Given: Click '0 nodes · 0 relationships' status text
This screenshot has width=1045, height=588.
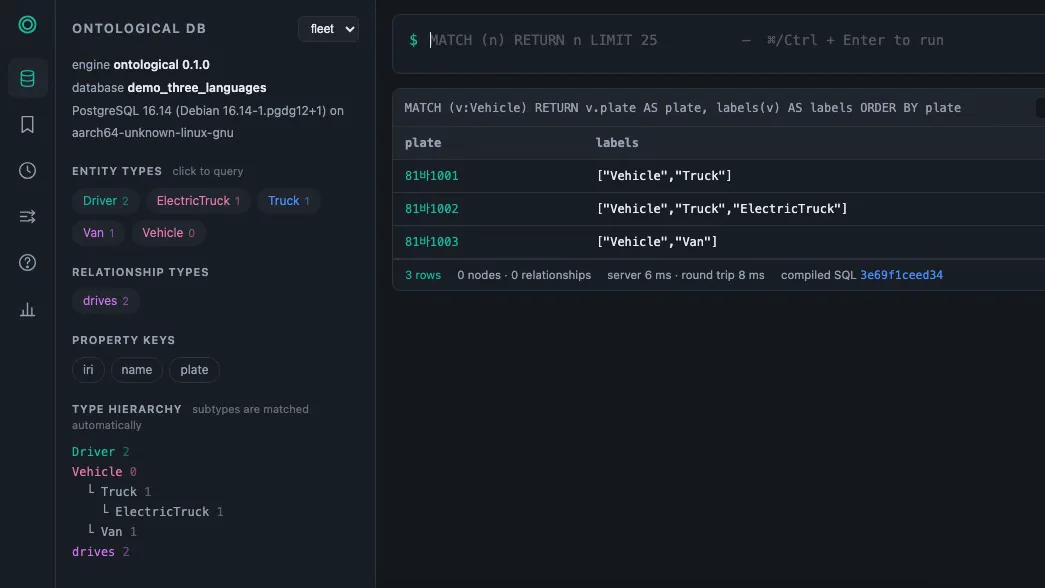Looking at the screenshot, I should coord(524,275).
